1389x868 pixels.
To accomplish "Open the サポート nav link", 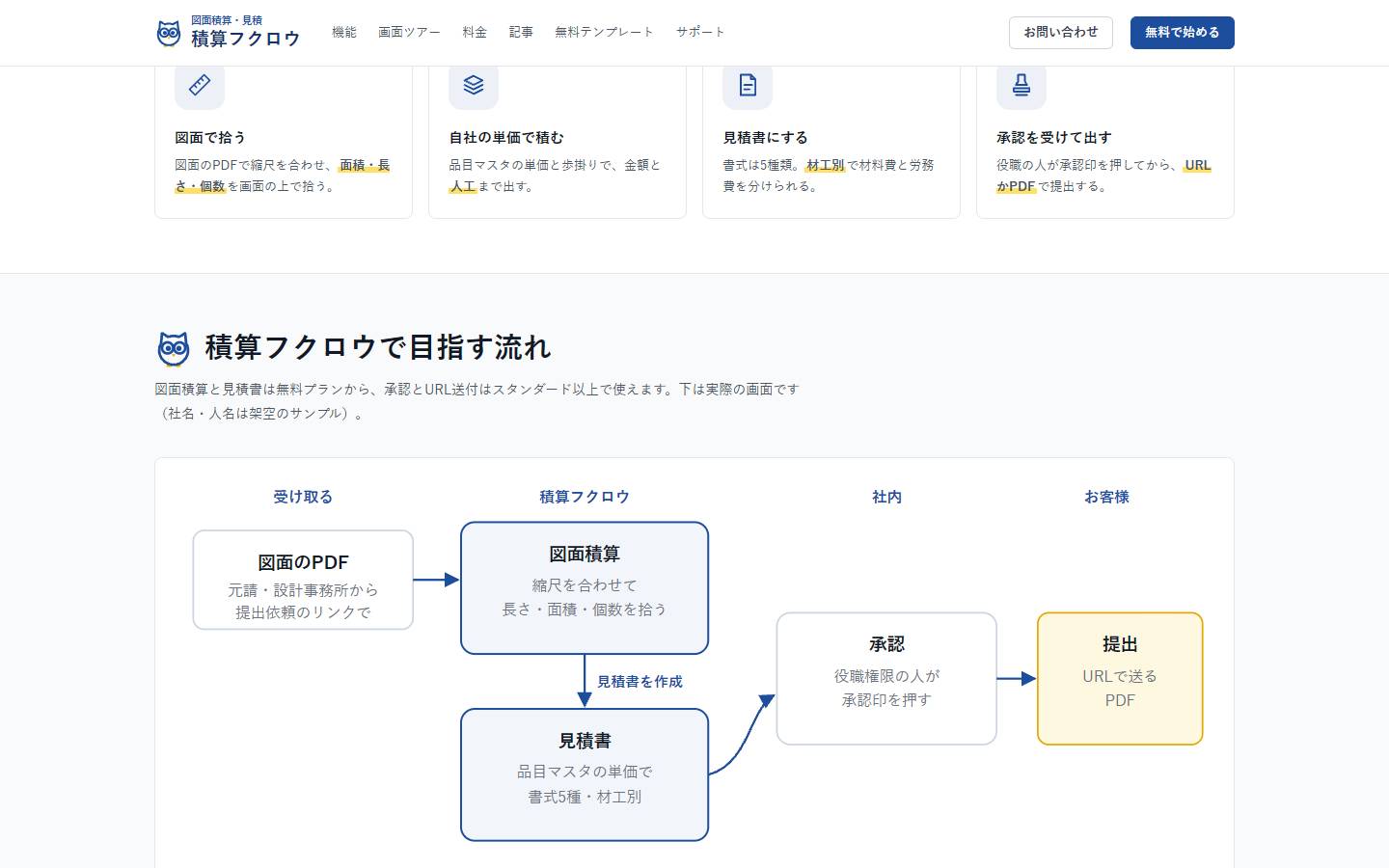I will point(700,32).
